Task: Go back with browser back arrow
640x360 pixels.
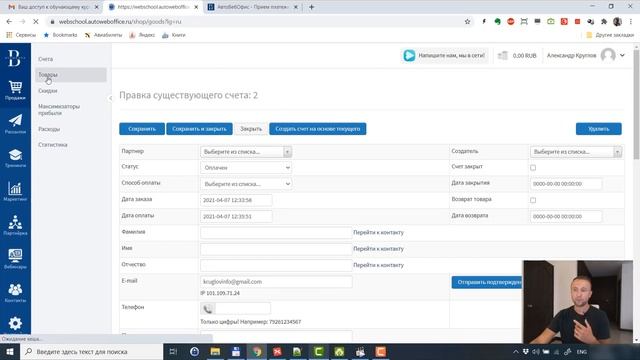Action: pyautogui.click(x=9, y=22)
